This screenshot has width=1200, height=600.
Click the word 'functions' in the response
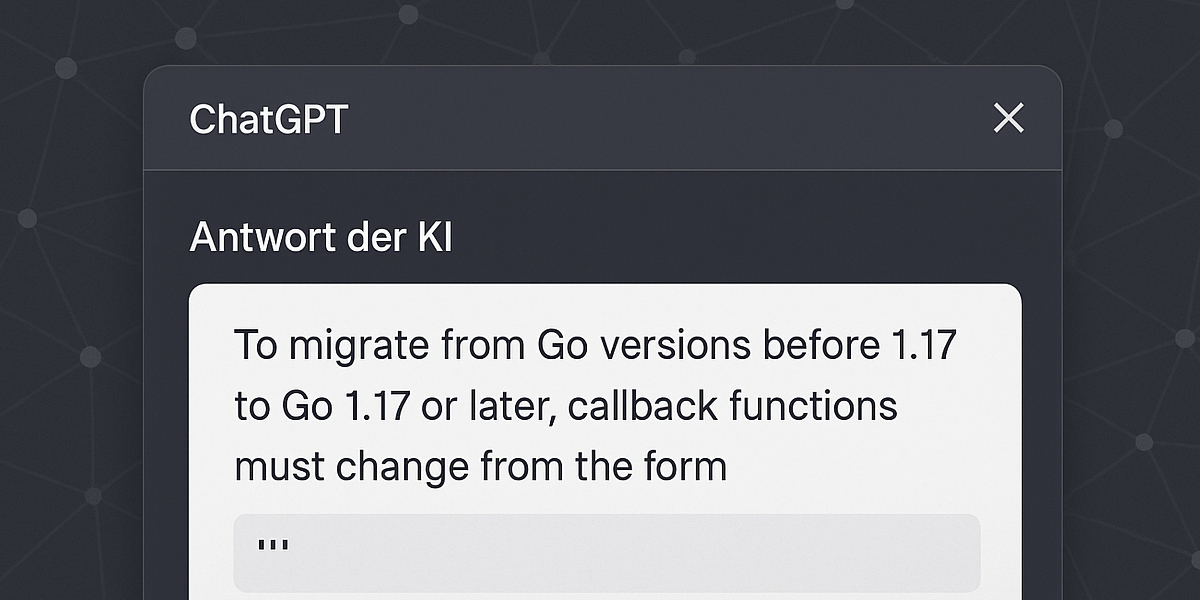[813, 406]
